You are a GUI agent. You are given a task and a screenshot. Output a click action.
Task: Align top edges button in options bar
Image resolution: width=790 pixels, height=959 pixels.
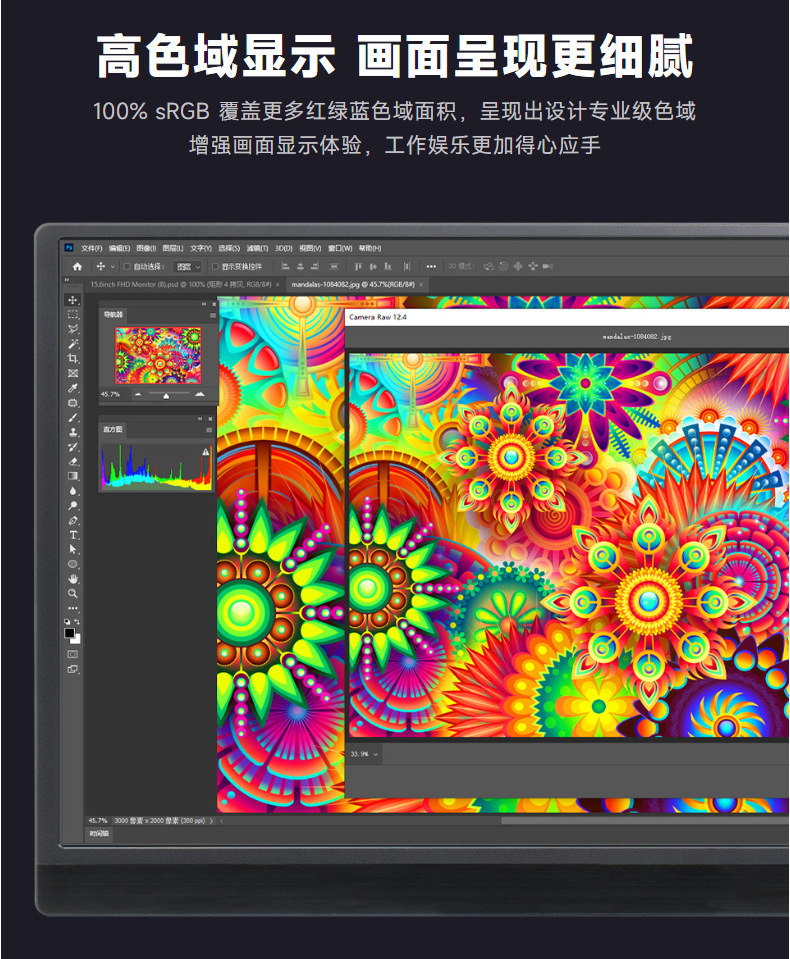point(358,266)
